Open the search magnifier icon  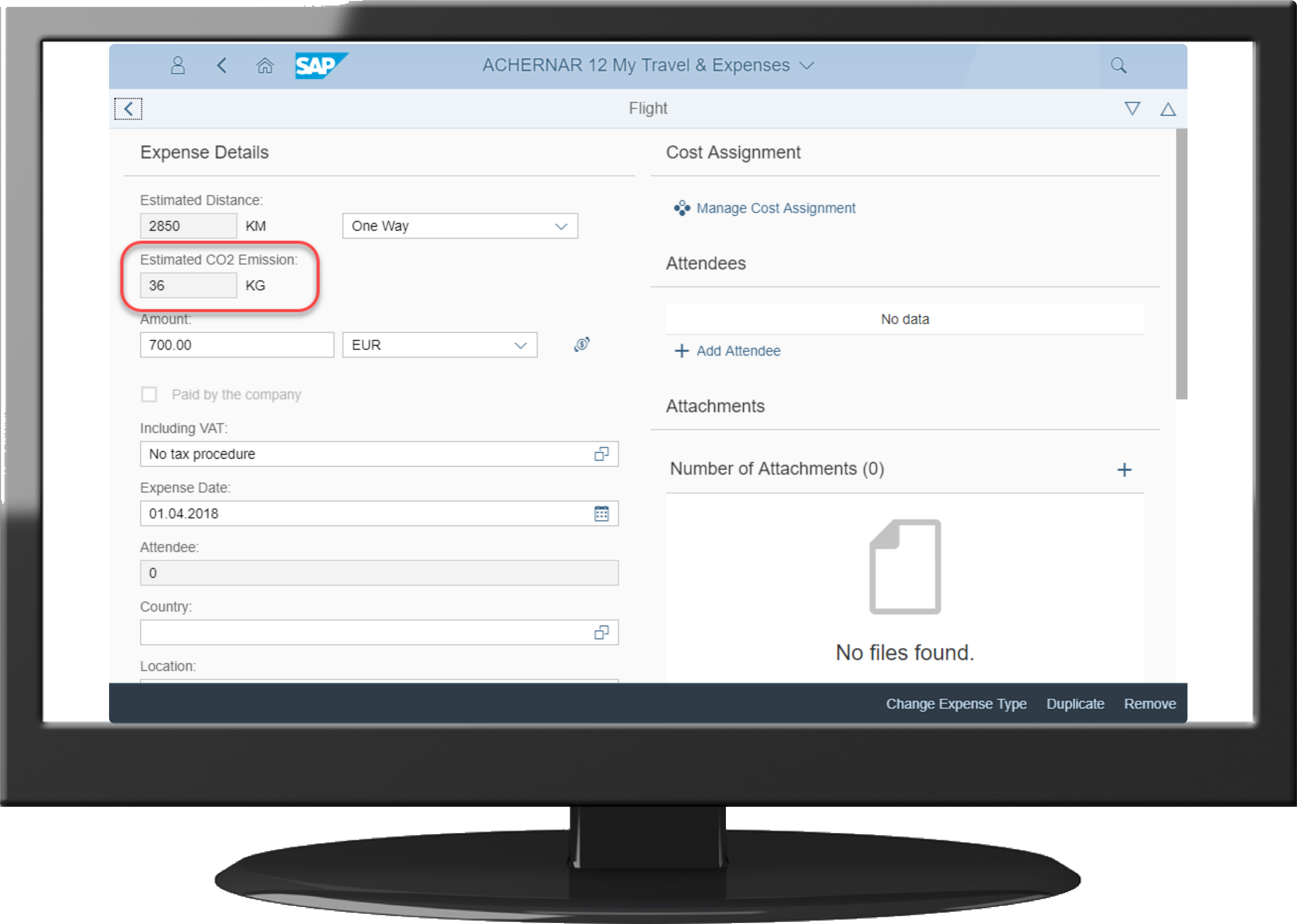pyautogui.click(x=1118, y=66)
